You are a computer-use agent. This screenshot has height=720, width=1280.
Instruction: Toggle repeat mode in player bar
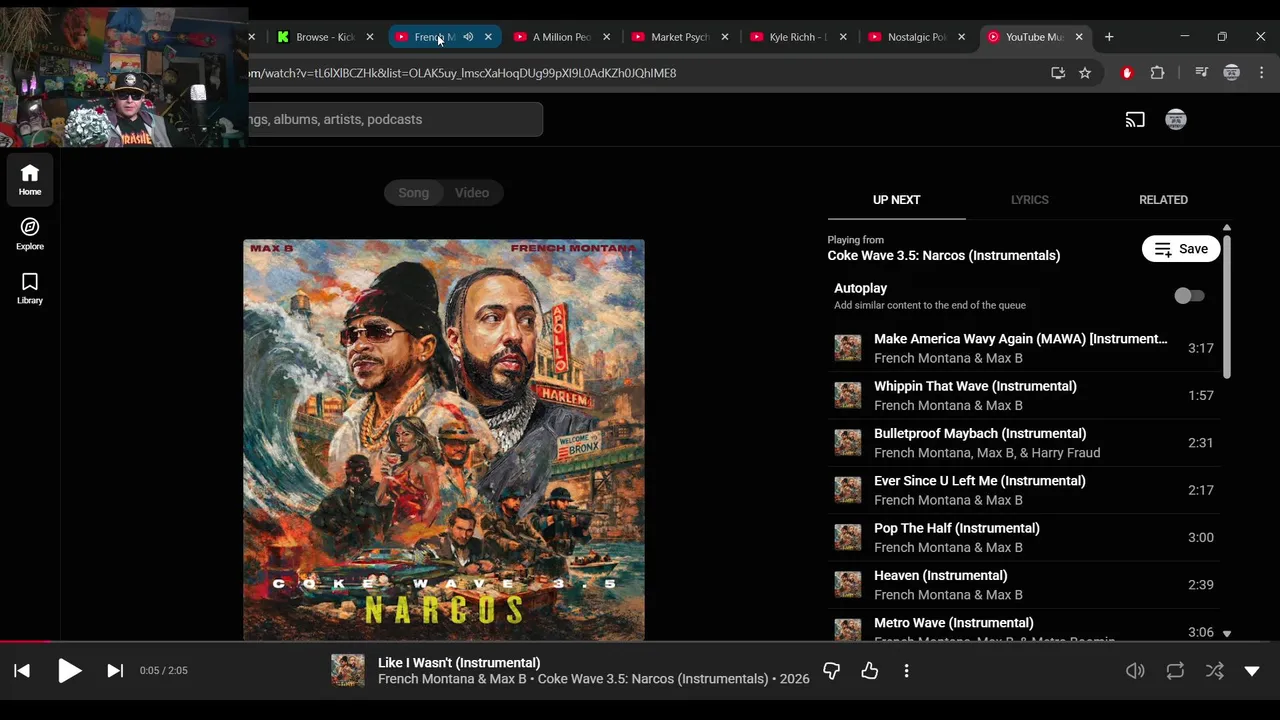click(1175, 671)
